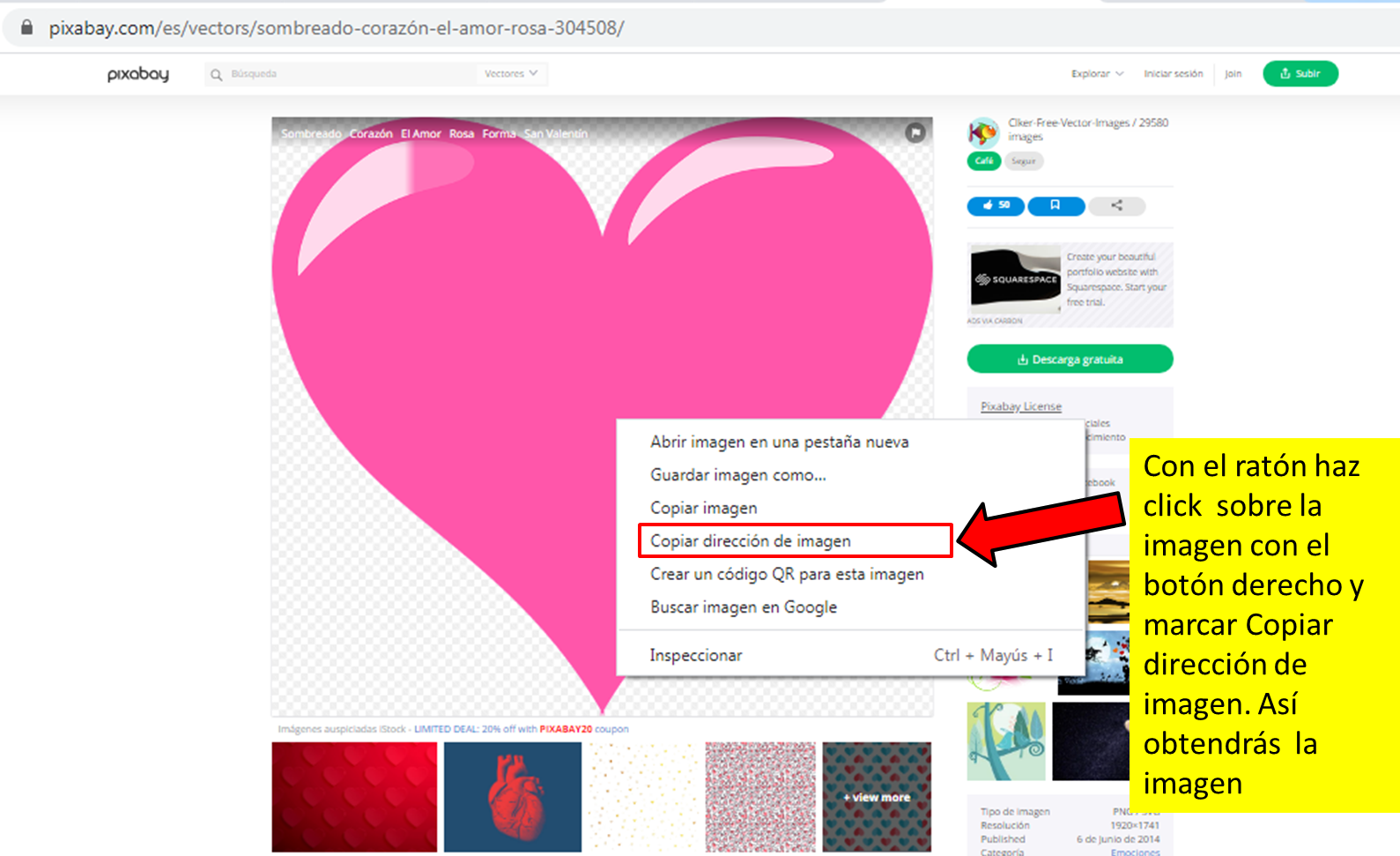The width and height of the screenshot is (1400, 856).
Task: Click the Descarga gratuita button
Action: point(1070,359)
